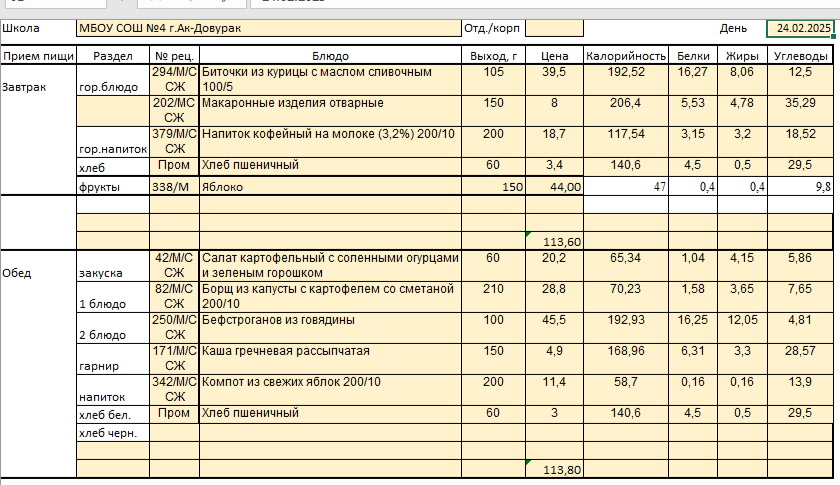Click the хлеб черн. section cell
This screenshot has width=840, height=485.
point(112,433)
